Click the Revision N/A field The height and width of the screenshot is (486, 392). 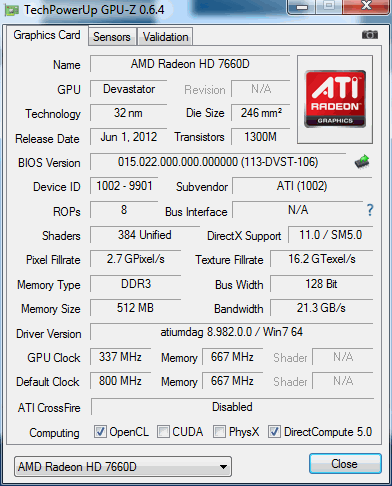click(261, 89)
